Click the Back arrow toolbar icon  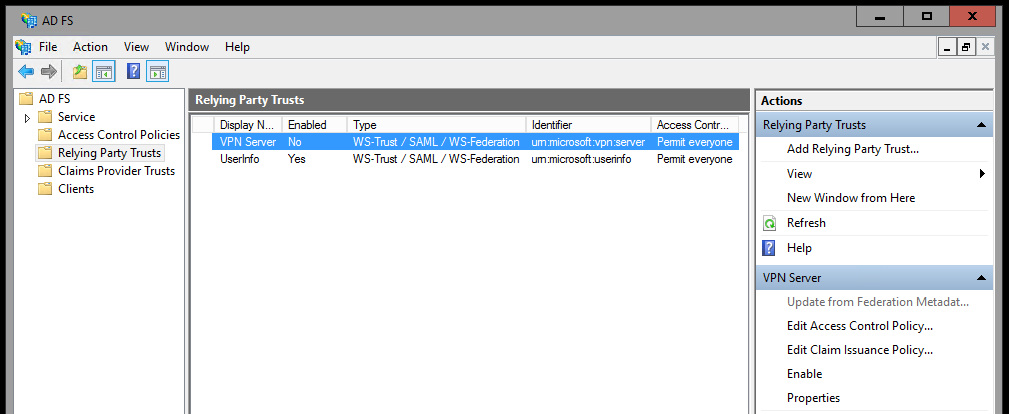click(26, 71)
